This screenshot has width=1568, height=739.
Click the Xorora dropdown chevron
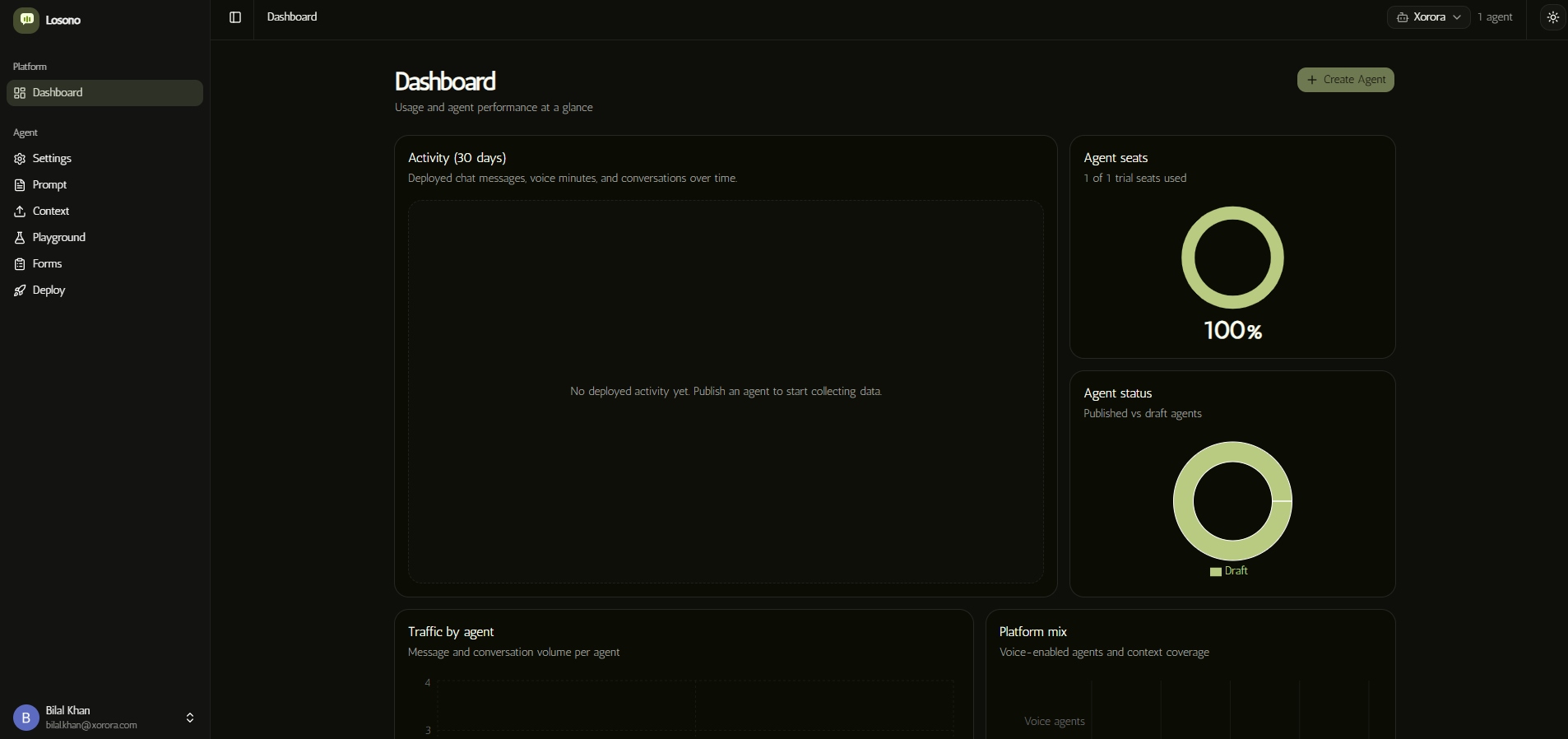tap(1457, 17)
